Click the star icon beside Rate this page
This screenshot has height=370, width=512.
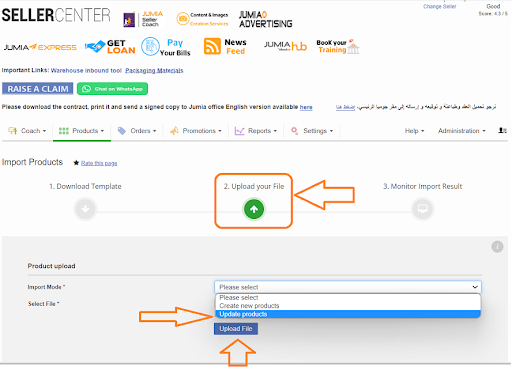76,163
